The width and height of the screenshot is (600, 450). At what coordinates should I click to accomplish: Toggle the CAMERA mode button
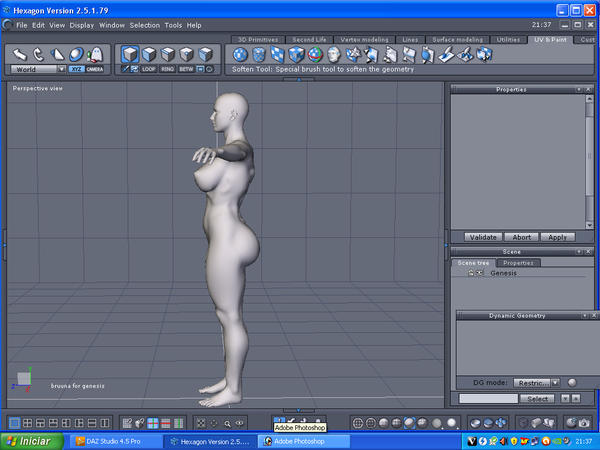tap(95, 69)
